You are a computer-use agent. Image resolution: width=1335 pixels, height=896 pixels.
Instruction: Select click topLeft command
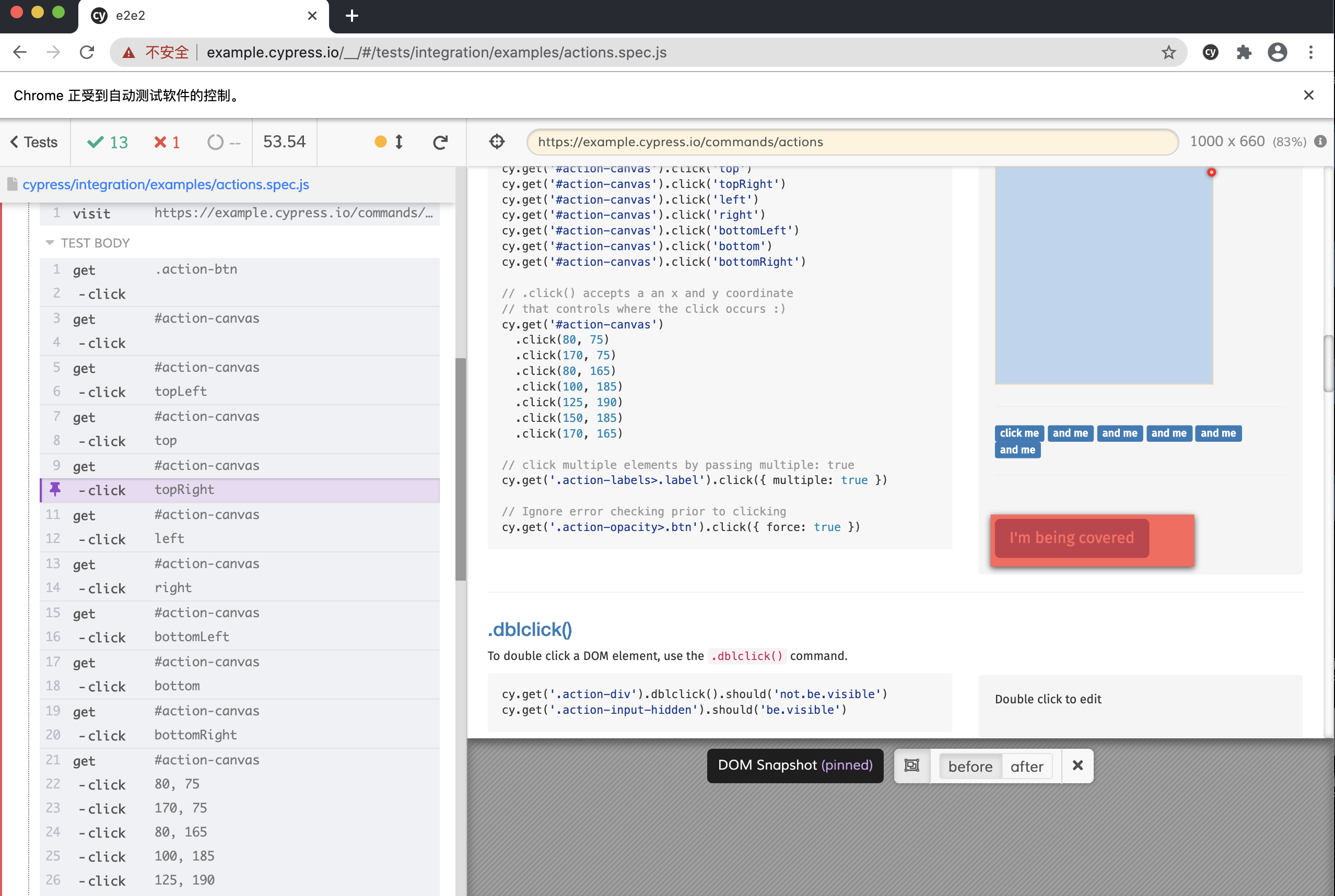pos(240,392)
